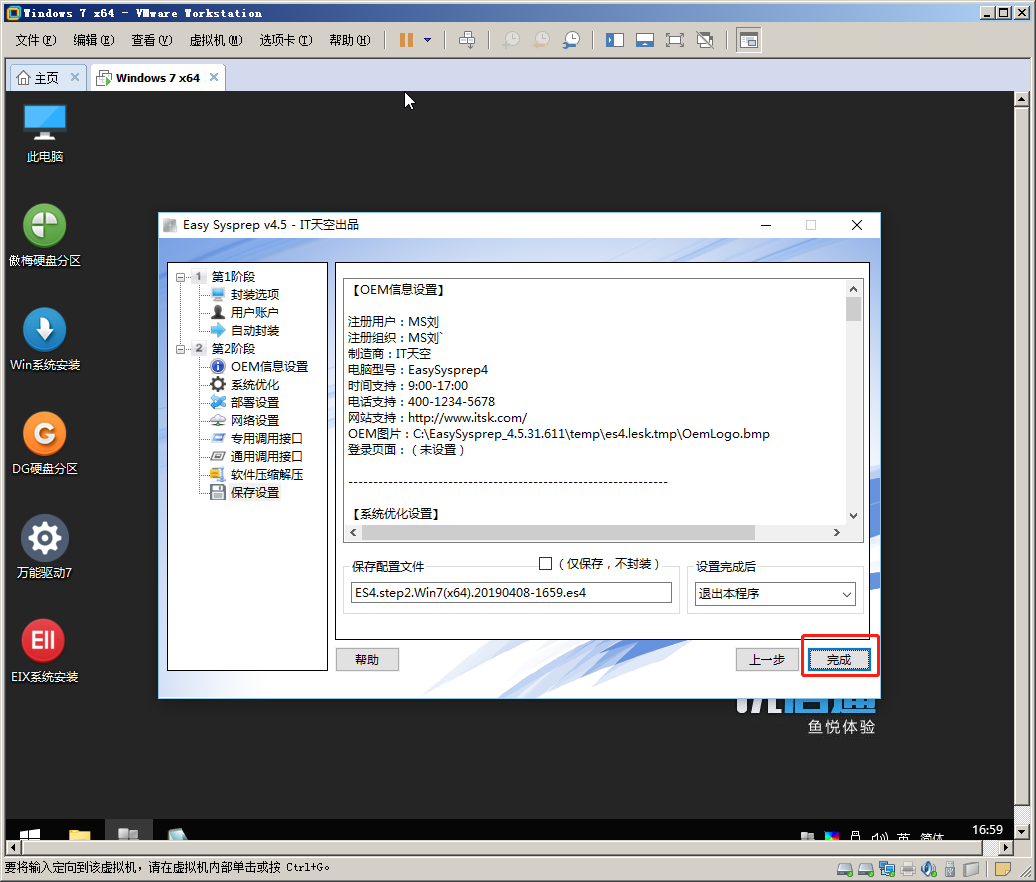Select 系统优化 in the tree
1036x882 pixels.
pyautogui.click(x=255, y=385)
